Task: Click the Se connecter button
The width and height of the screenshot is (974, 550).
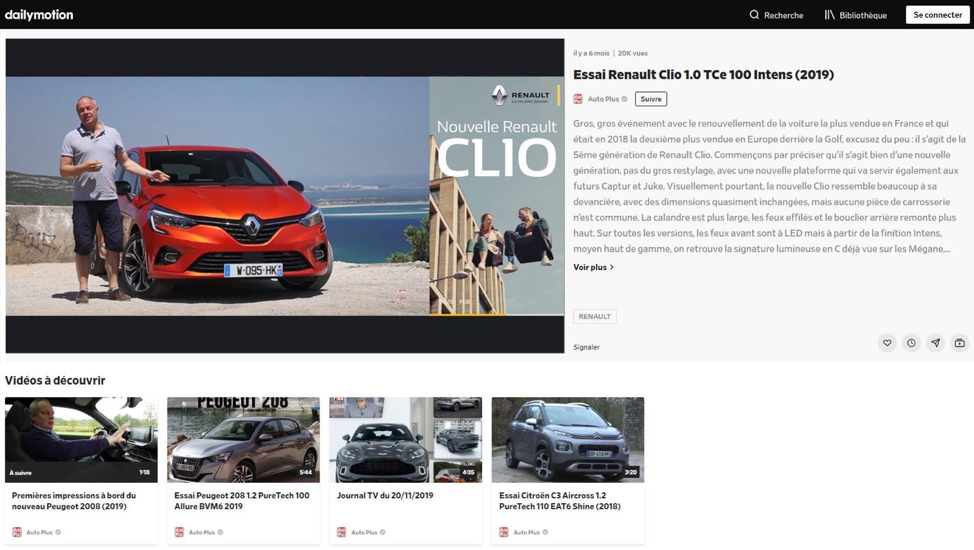Action: pos(937,15)
